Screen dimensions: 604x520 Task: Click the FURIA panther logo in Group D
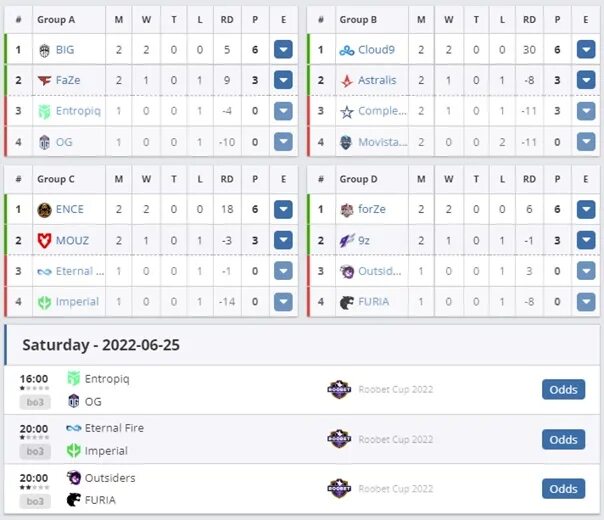[x=347, y=302]
